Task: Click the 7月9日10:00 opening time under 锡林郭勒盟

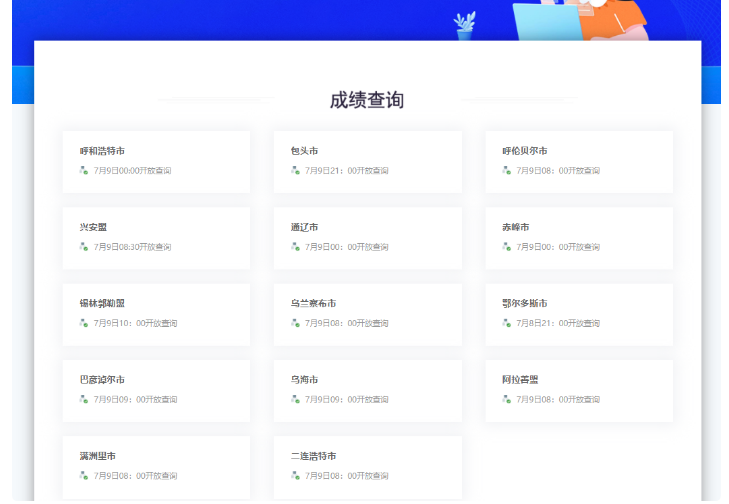Action: [135, 323]
